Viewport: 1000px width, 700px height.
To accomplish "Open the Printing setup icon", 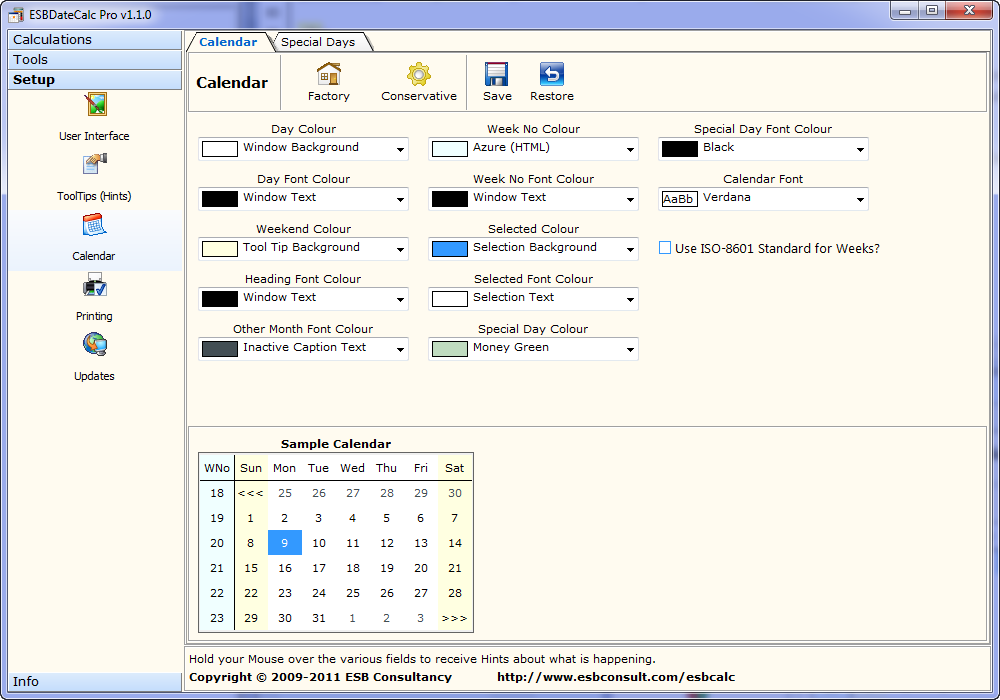I will coord(94,284).
